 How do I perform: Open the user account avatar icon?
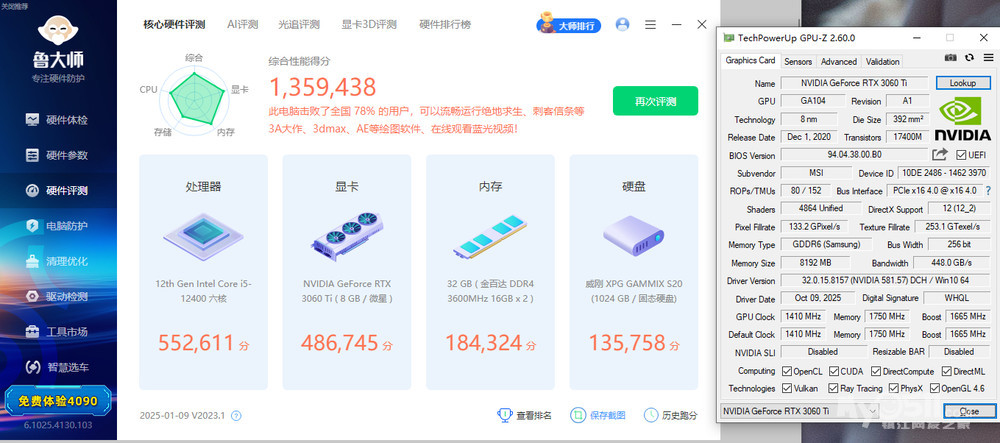click(623, 24)
